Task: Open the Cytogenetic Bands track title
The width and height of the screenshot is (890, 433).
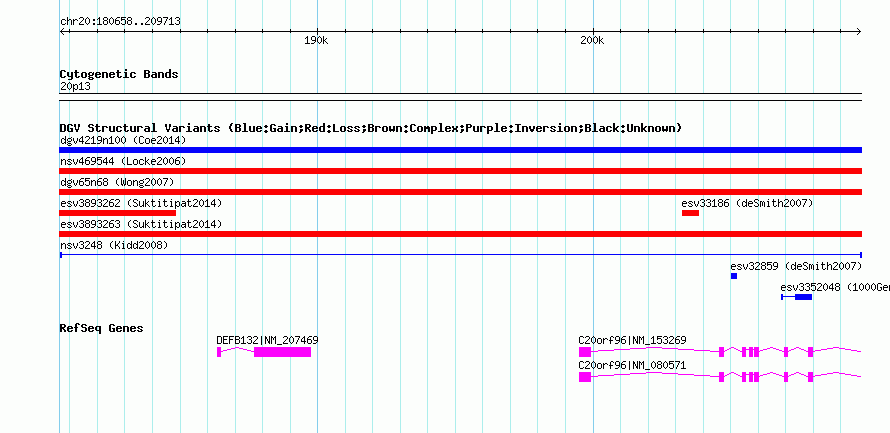Action: [119, 74]
